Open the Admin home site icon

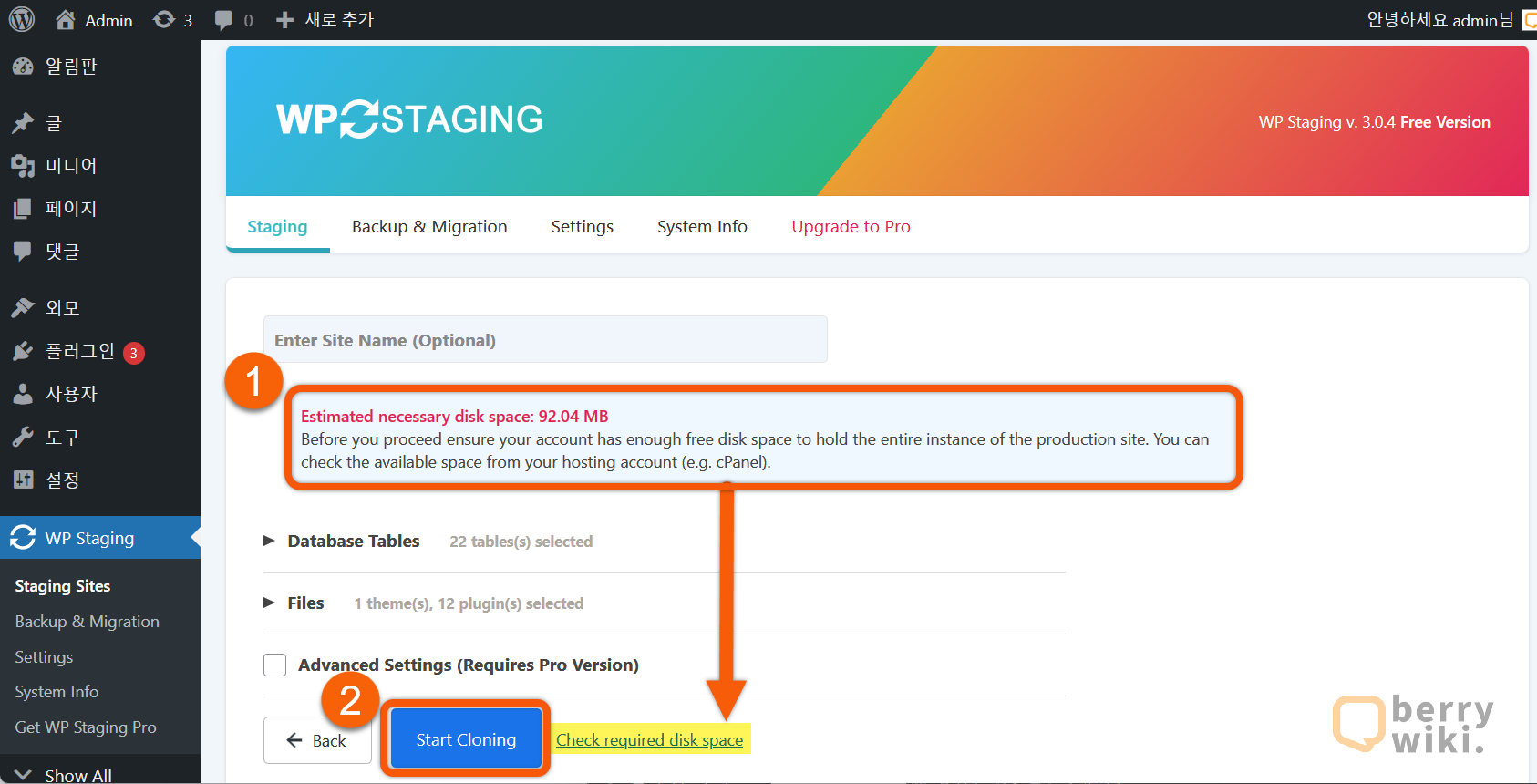(x=66, y=19)
